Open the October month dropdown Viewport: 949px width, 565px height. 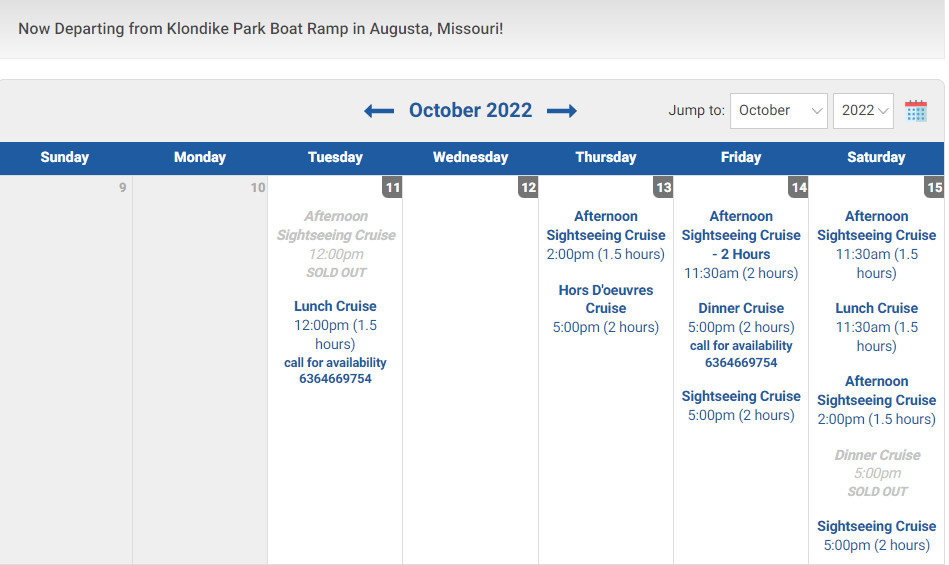pyautogui.click(x=778, y=111)
